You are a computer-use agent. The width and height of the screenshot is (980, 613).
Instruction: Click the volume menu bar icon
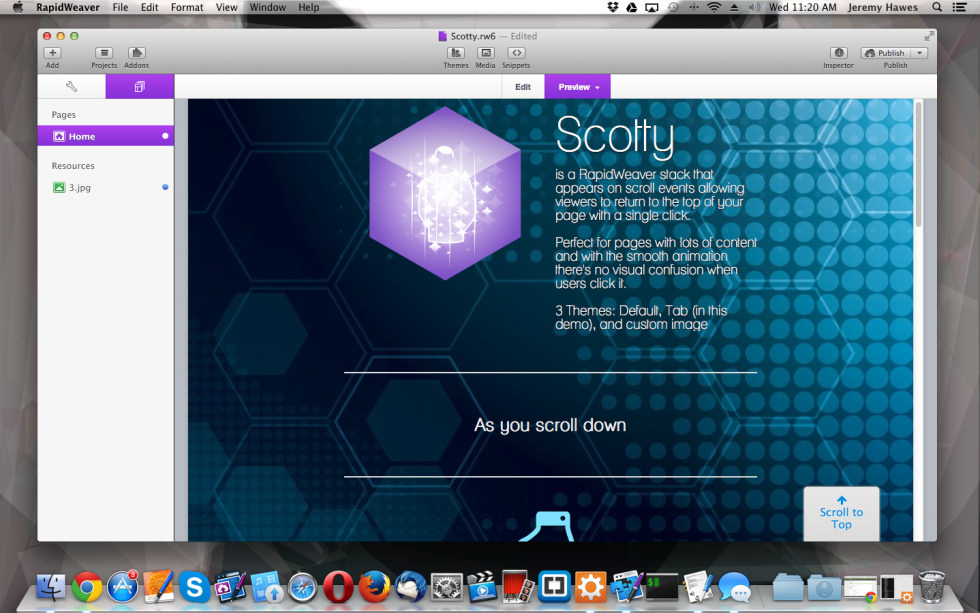[754, 7]
